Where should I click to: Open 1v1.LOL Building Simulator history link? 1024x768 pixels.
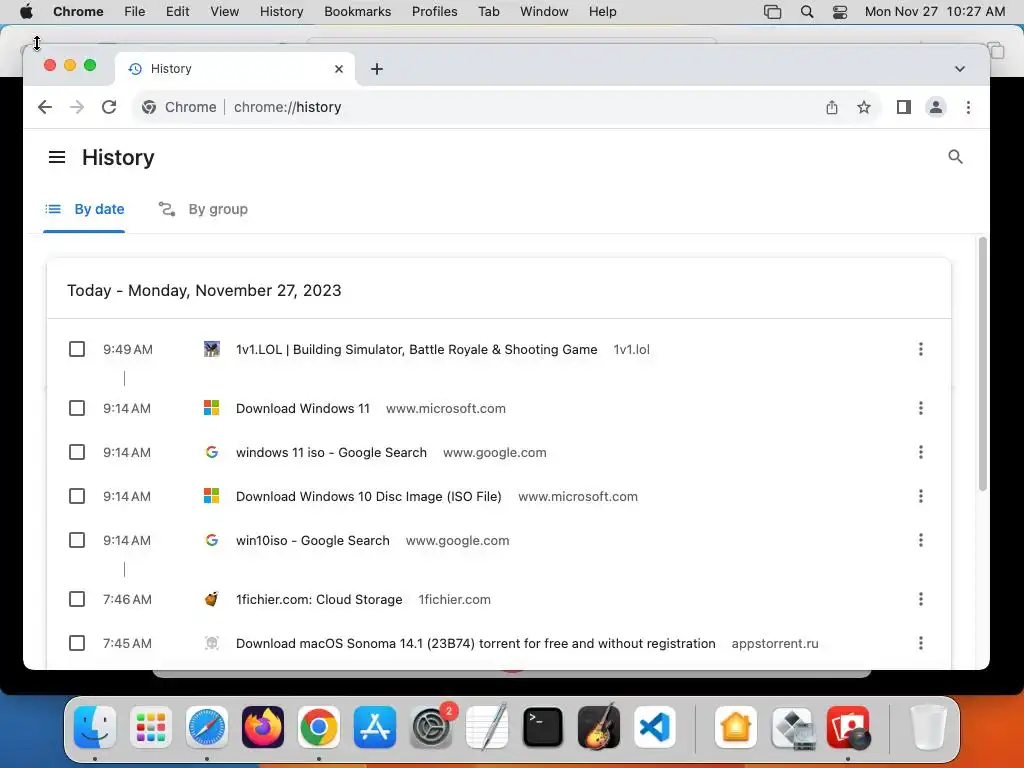pos(417,349)
